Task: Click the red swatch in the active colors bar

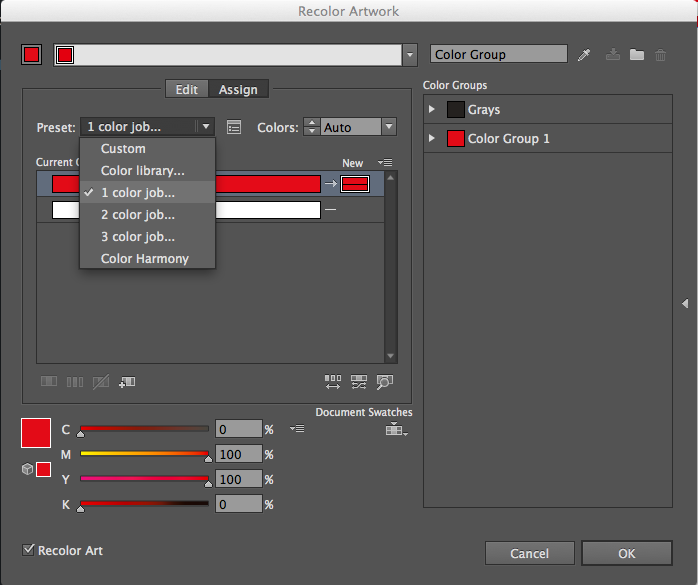Action: (x=65, y=55)
